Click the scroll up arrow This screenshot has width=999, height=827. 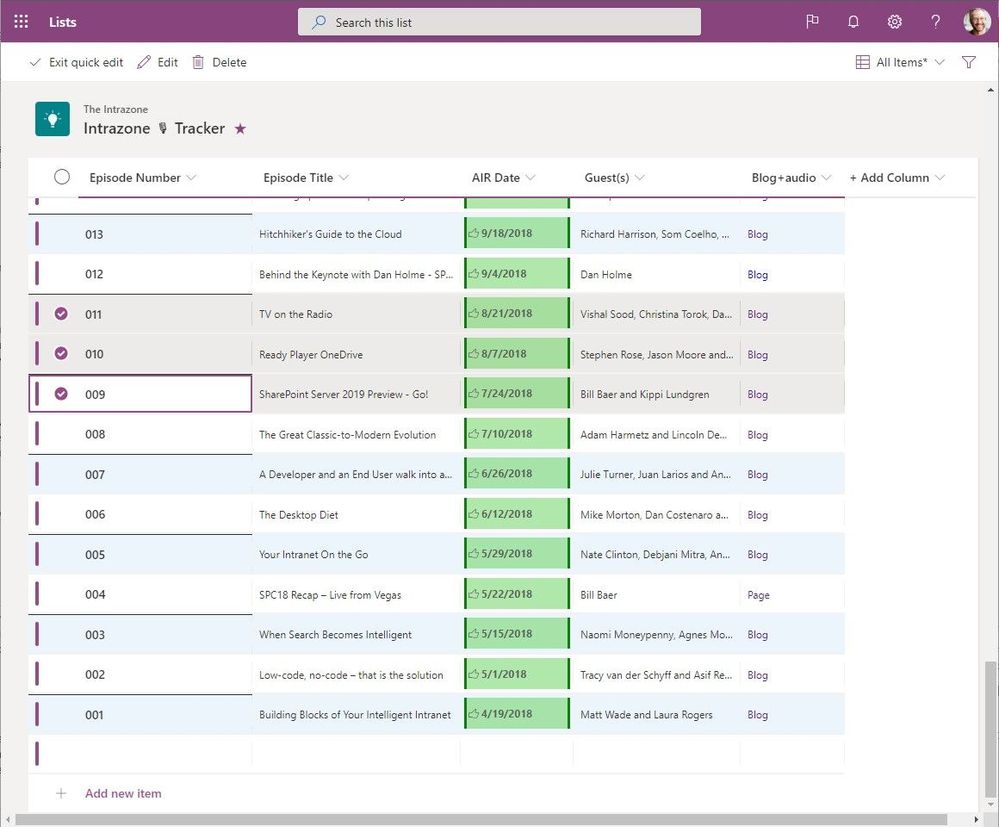(x=991, y=90)
